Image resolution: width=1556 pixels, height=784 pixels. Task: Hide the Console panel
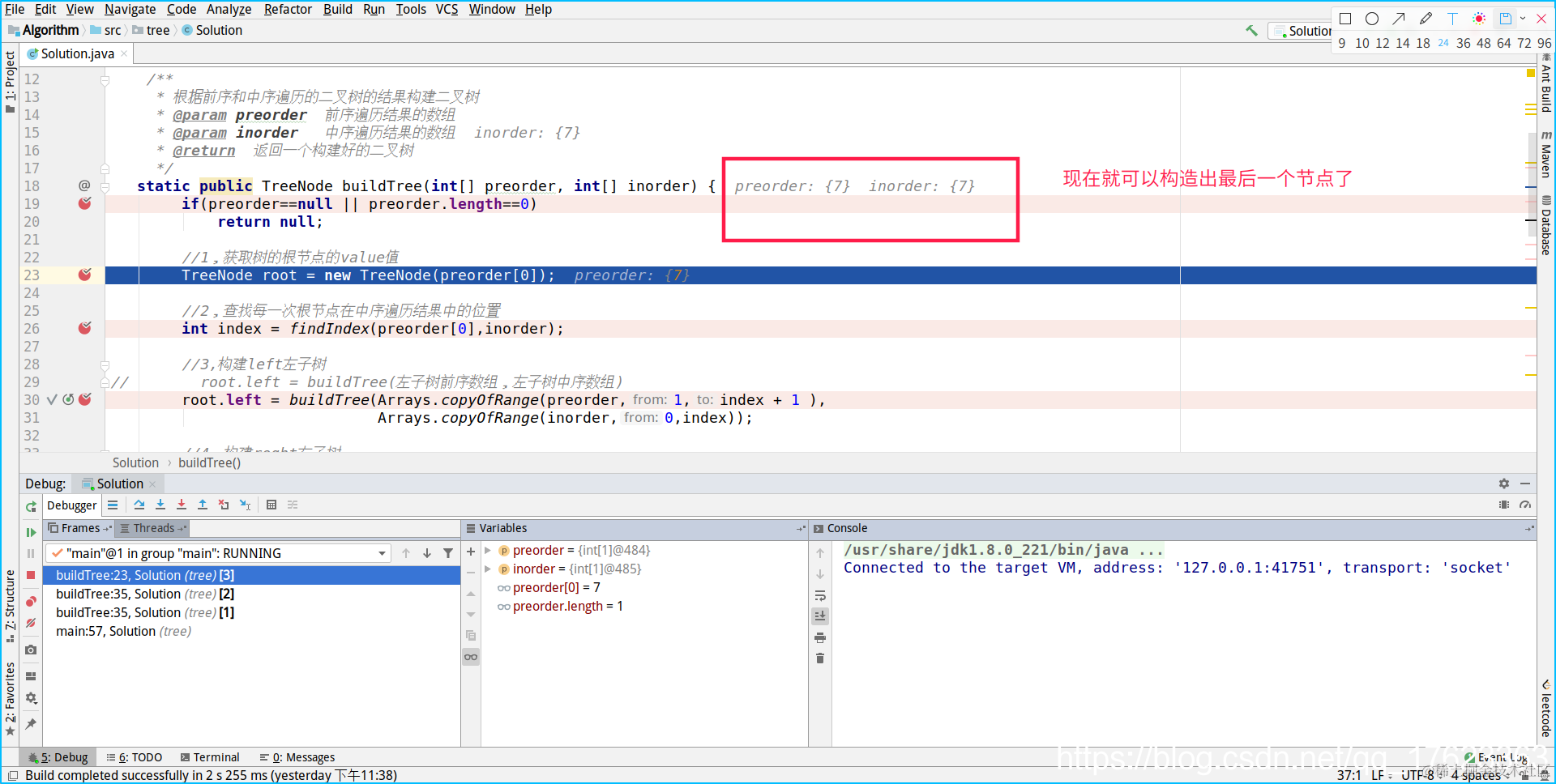(1529, 528)
